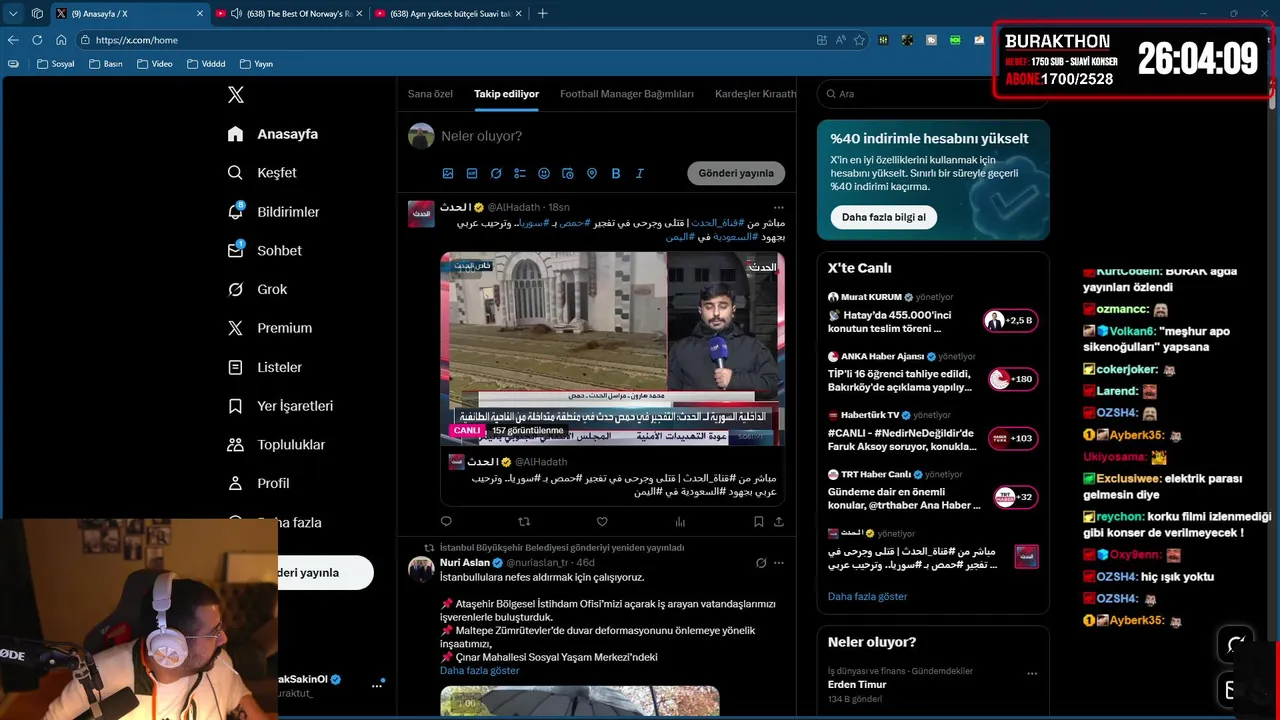This screenshot has width=1280, height=720.
Task: Open Topluluklar communities
Action: pos(276,445)
